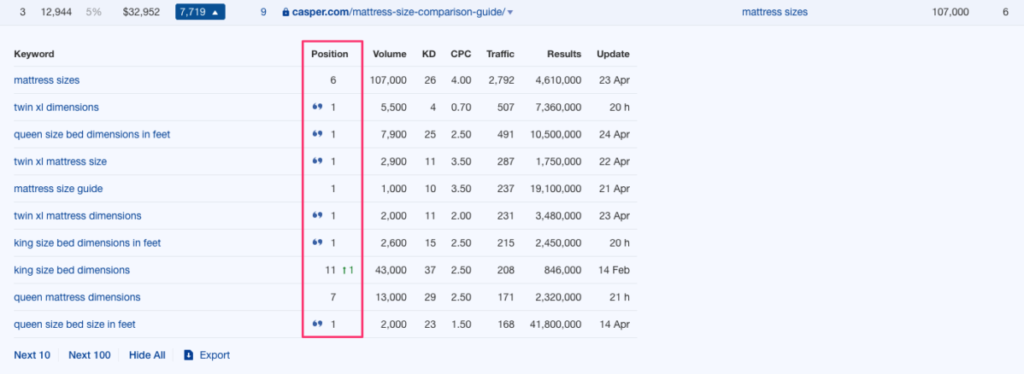Screen dimensions: 1024x374
Task: Click the featured snippet icon for twin xl dimensions
Action: coord(318,107)
